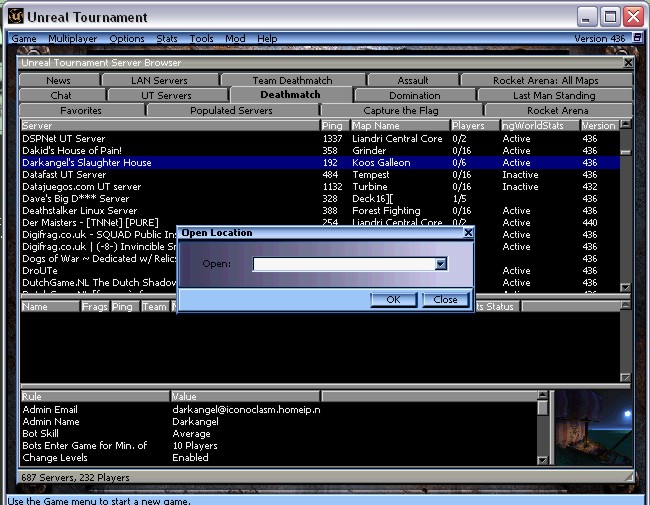The width and height of the screenshot is (650, 505).
Task: Click the rules list scroll up arrow
Action: tap(542, 395)
